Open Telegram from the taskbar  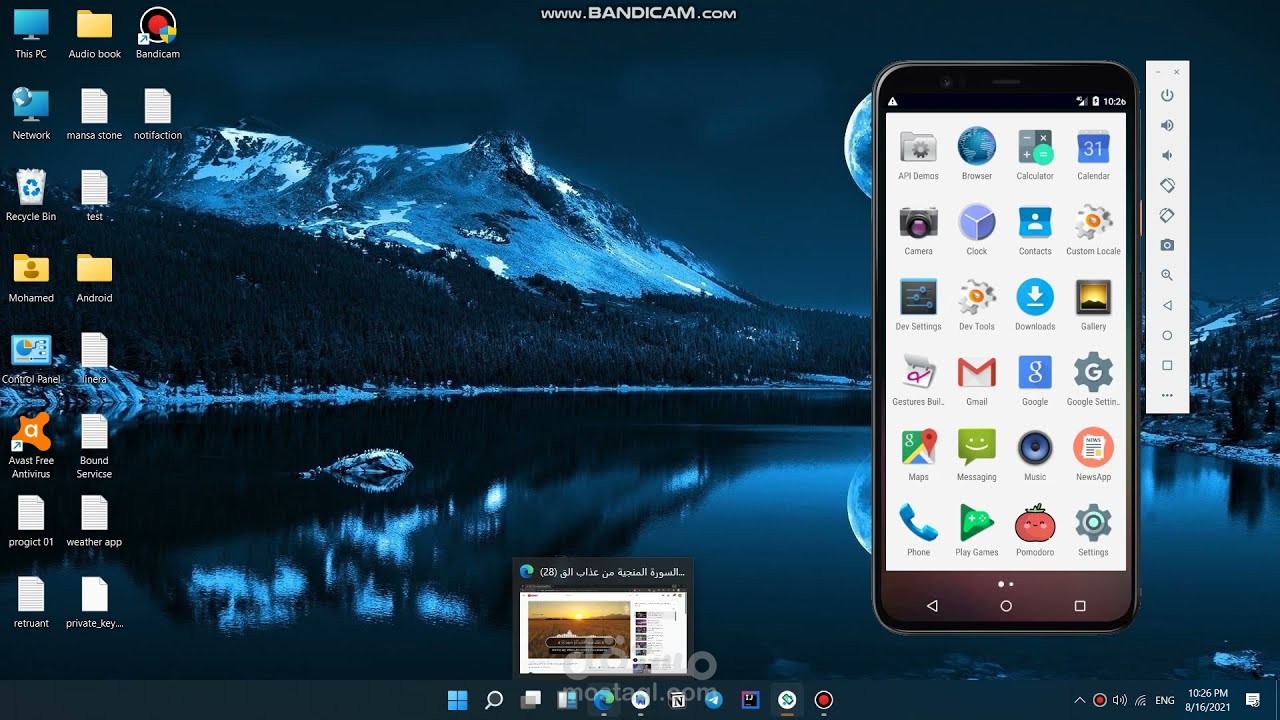click(714, 700)
